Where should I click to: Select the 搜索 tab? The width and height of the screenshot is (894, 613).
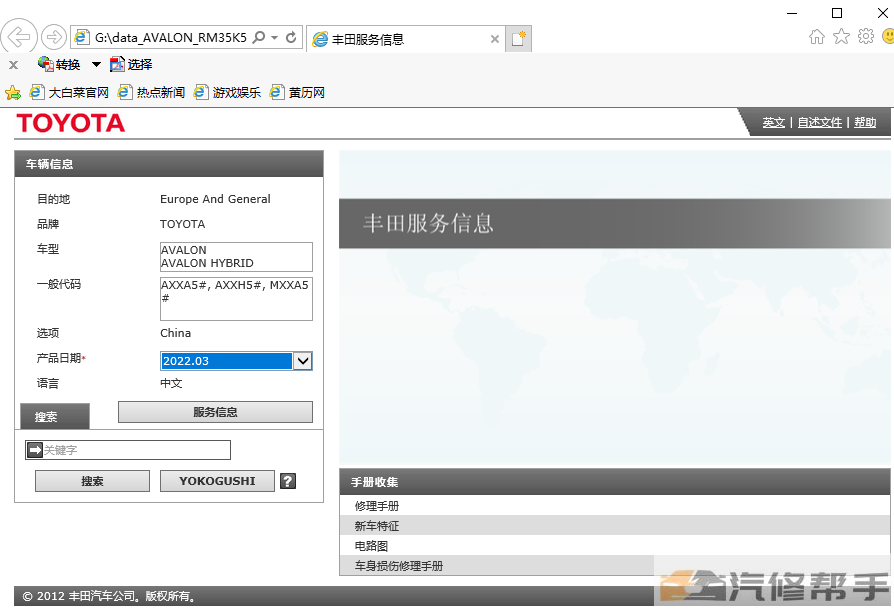pyautogui.click(x=55, y=416)
